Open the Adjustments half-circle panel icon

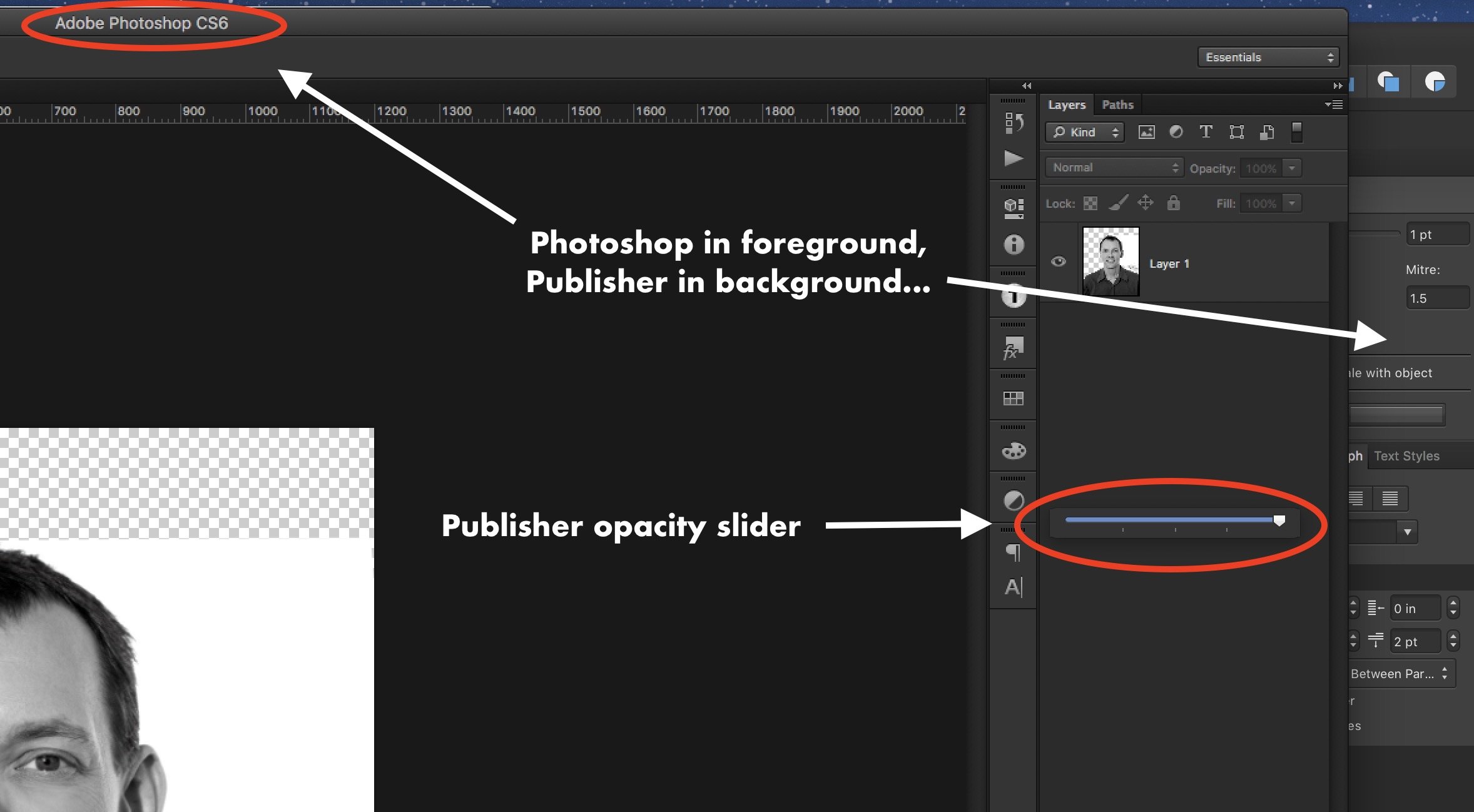tap(1014, 501)
